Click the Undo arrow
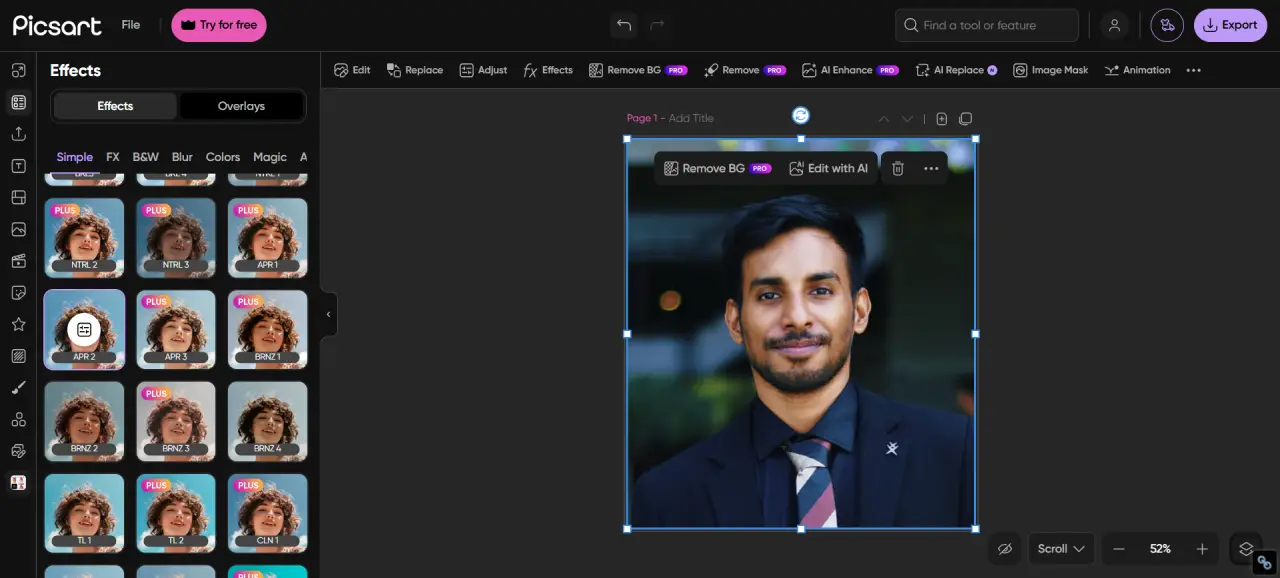 pos(624,25)
